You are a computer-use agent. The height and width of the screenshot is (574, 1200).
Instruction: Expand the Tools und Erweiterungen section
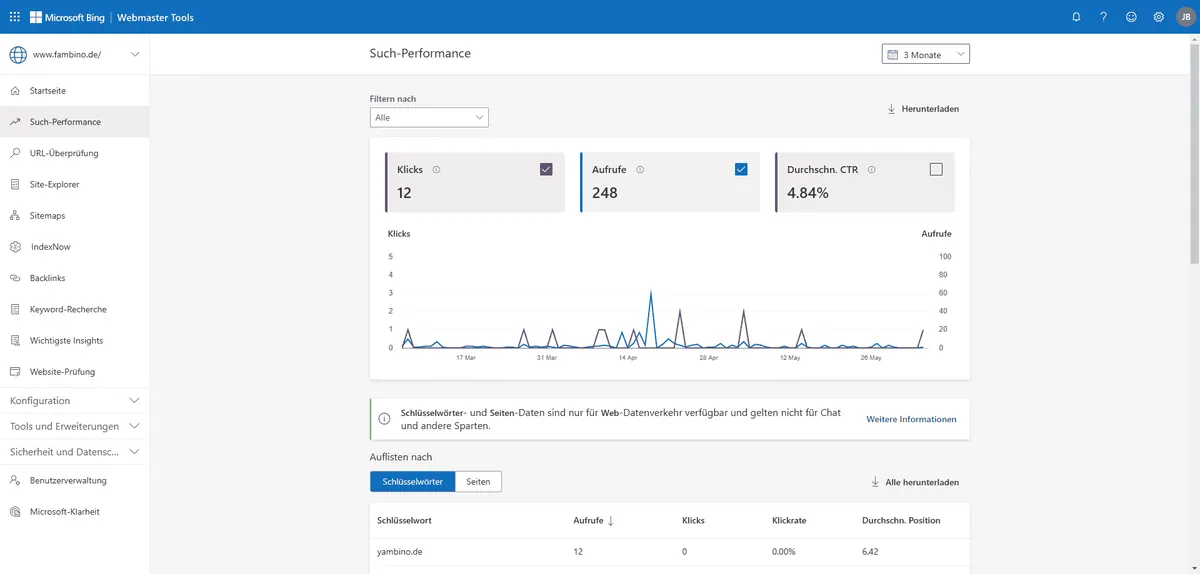pyautogui.click(x=74, y=426)
